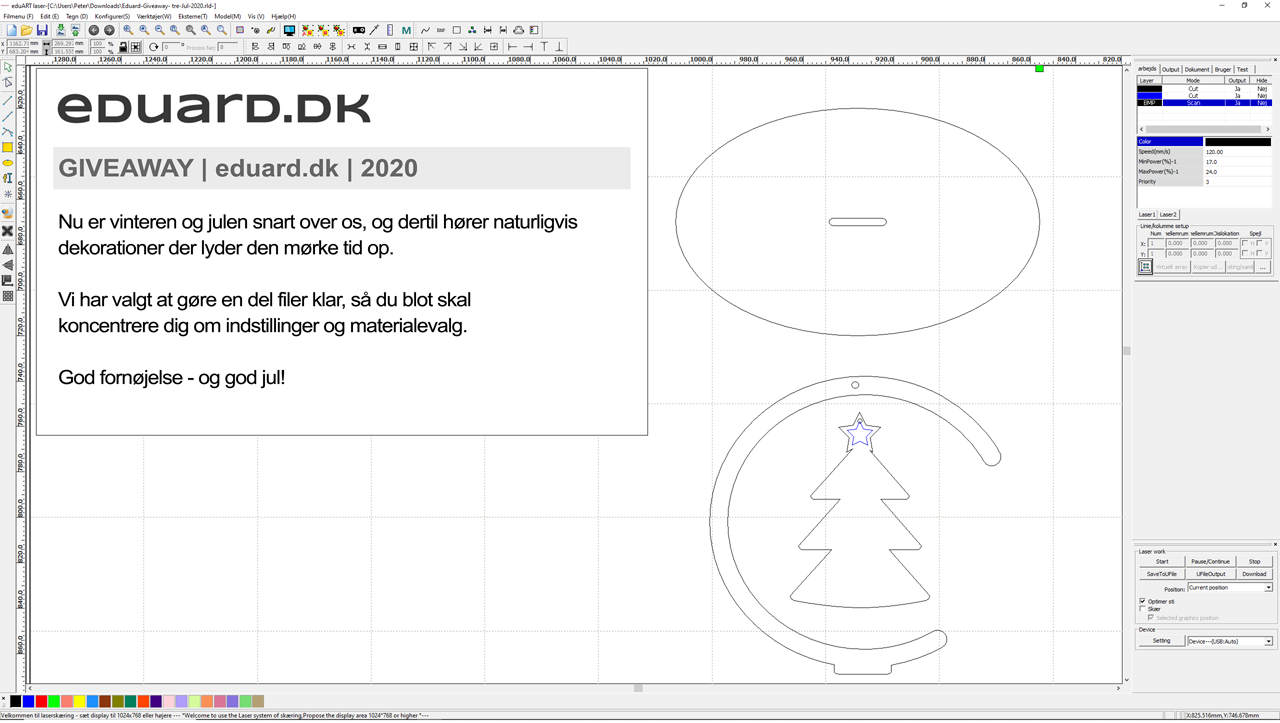Select the Node edit tool
The width and height of the screenshot is (1280, 723).
8,83
